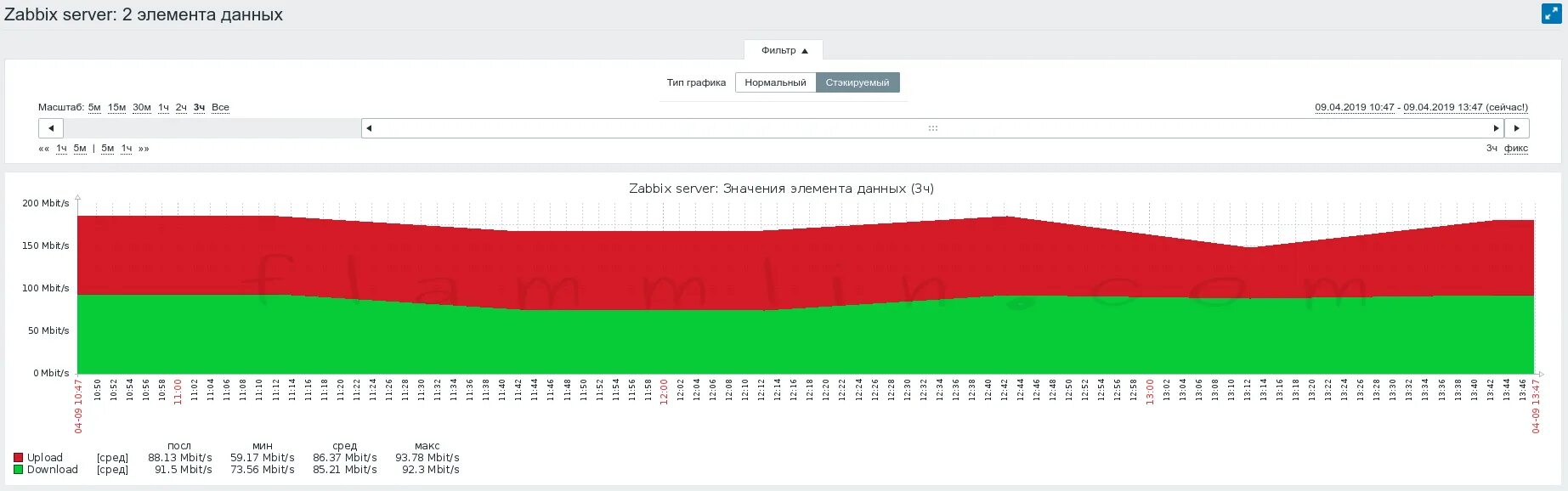Click the 200 Mbit/s axis label
Image resolution: width=1568 pixels, height=491 pixels.
[x=46, y=203]
